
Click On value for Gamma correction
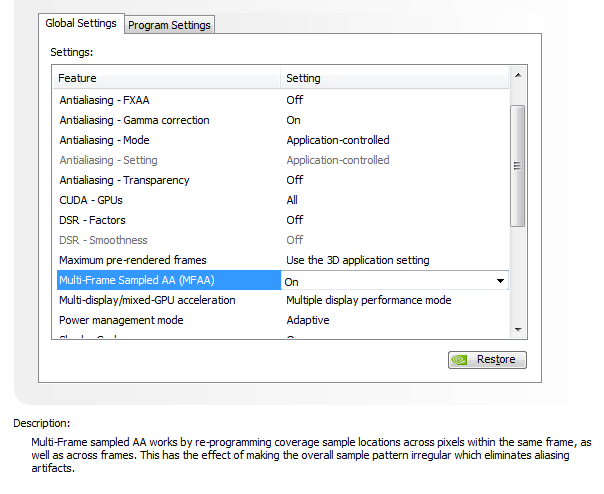click(x=294, y=120)
